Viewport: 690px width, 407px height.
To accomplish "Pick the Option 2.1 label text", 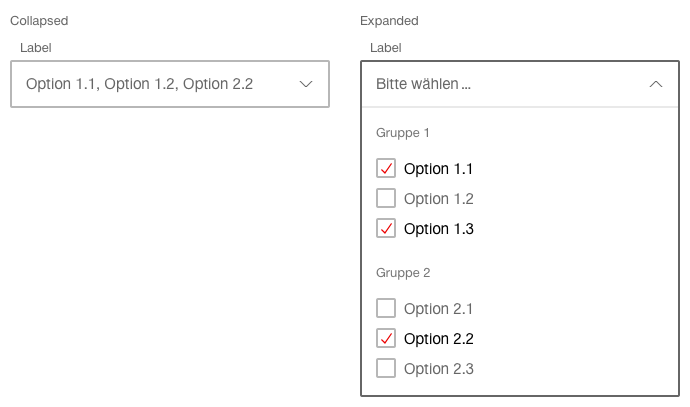I will [438, 309].
